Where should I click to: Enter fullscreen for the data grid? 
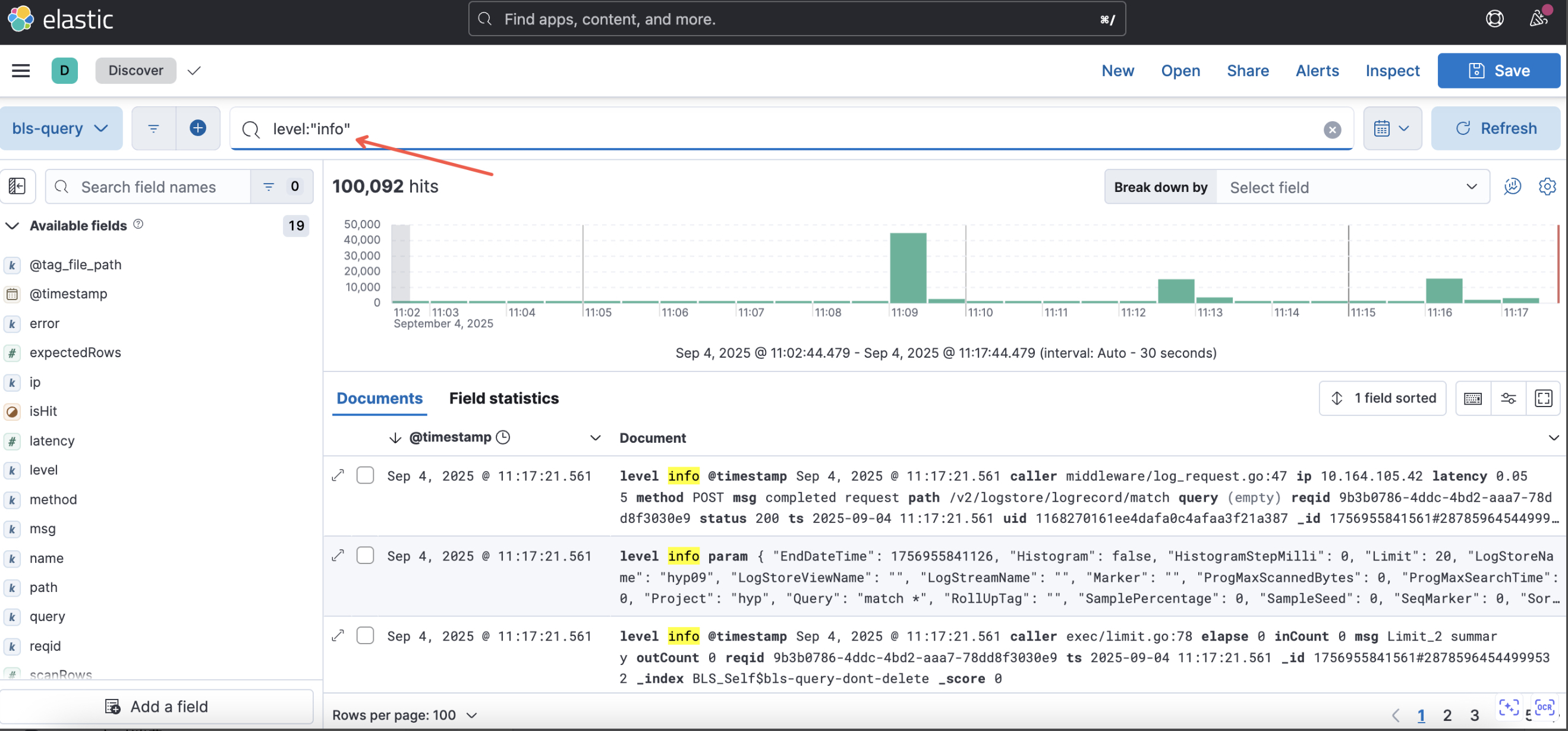(1543, 398)
